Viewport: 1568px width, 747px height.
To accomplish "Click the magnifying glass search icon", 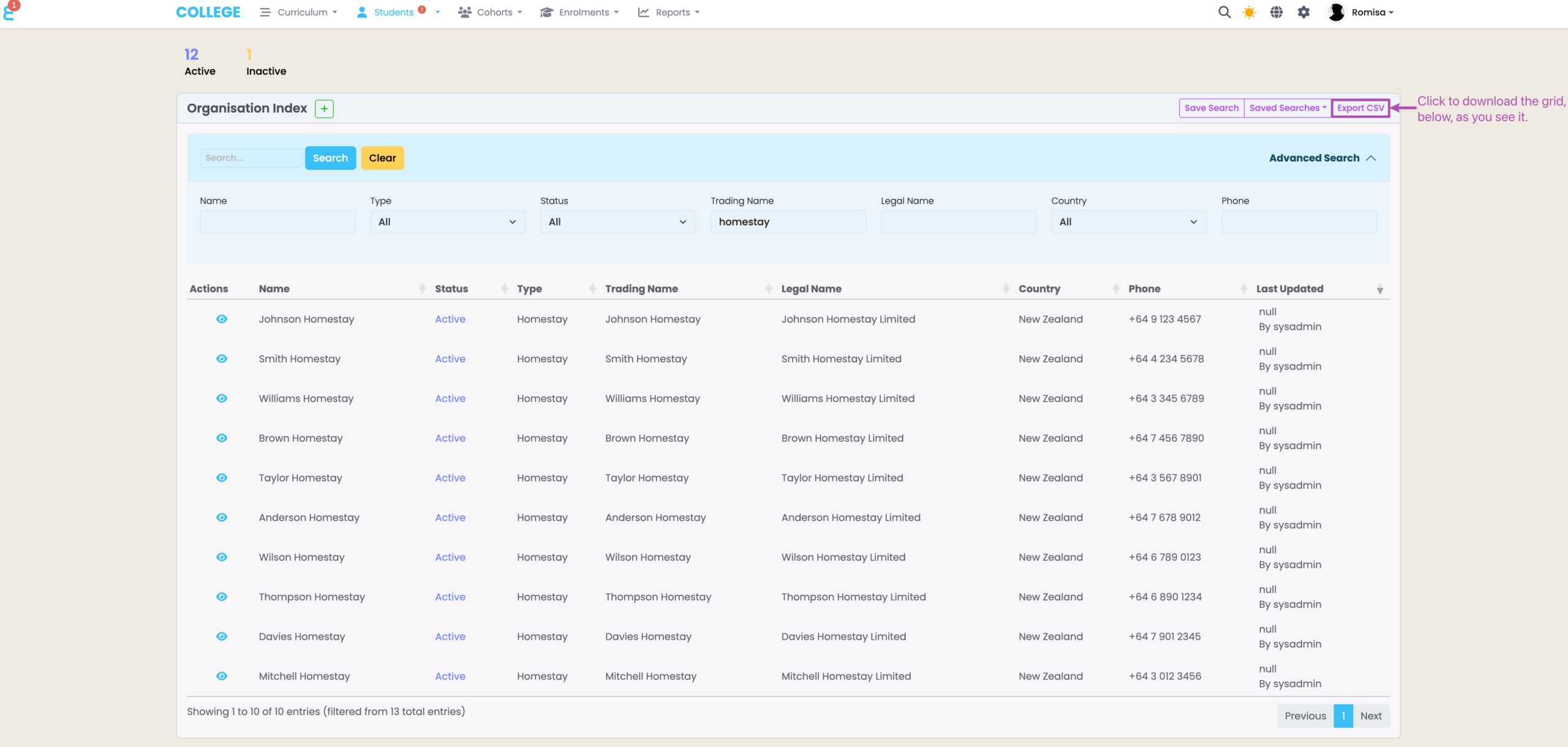I will tap(1224, 12).
